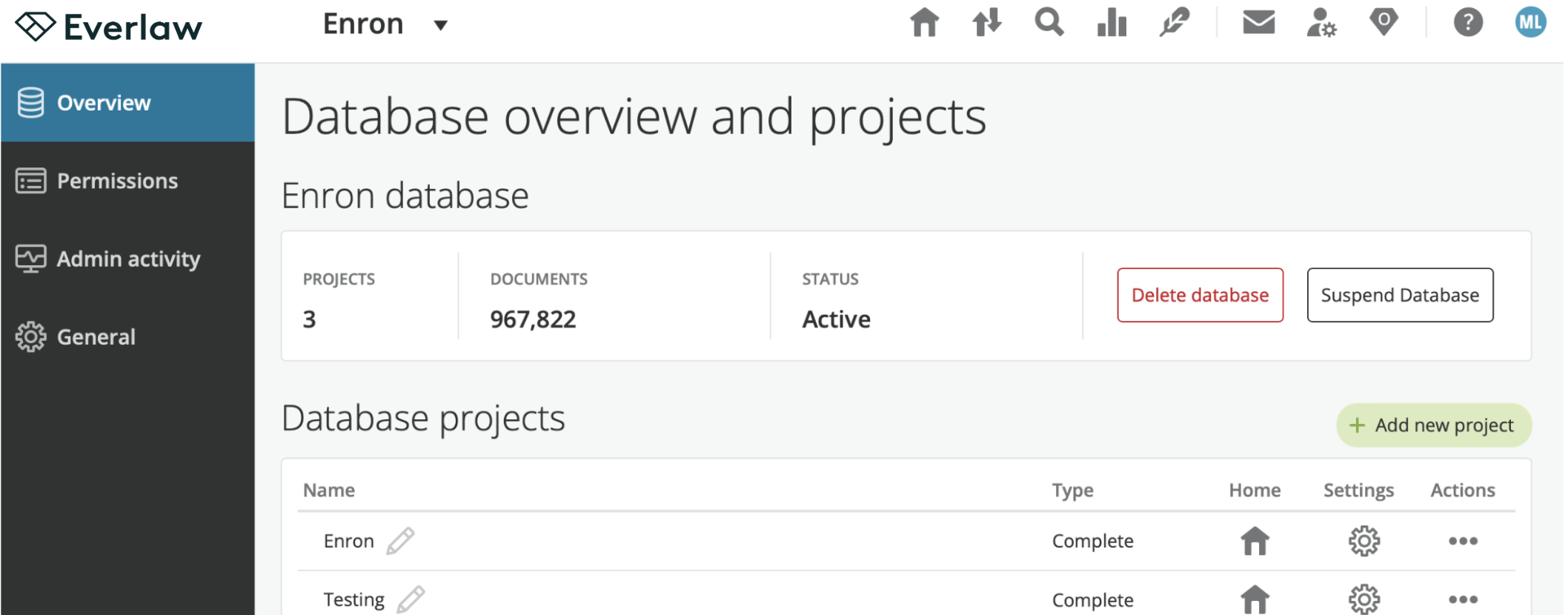Open the General sidebar tab

(x=127, y=337)
